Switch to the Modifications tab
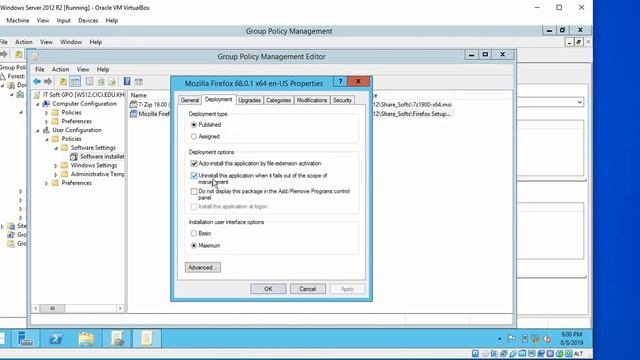 click(312, 100)
